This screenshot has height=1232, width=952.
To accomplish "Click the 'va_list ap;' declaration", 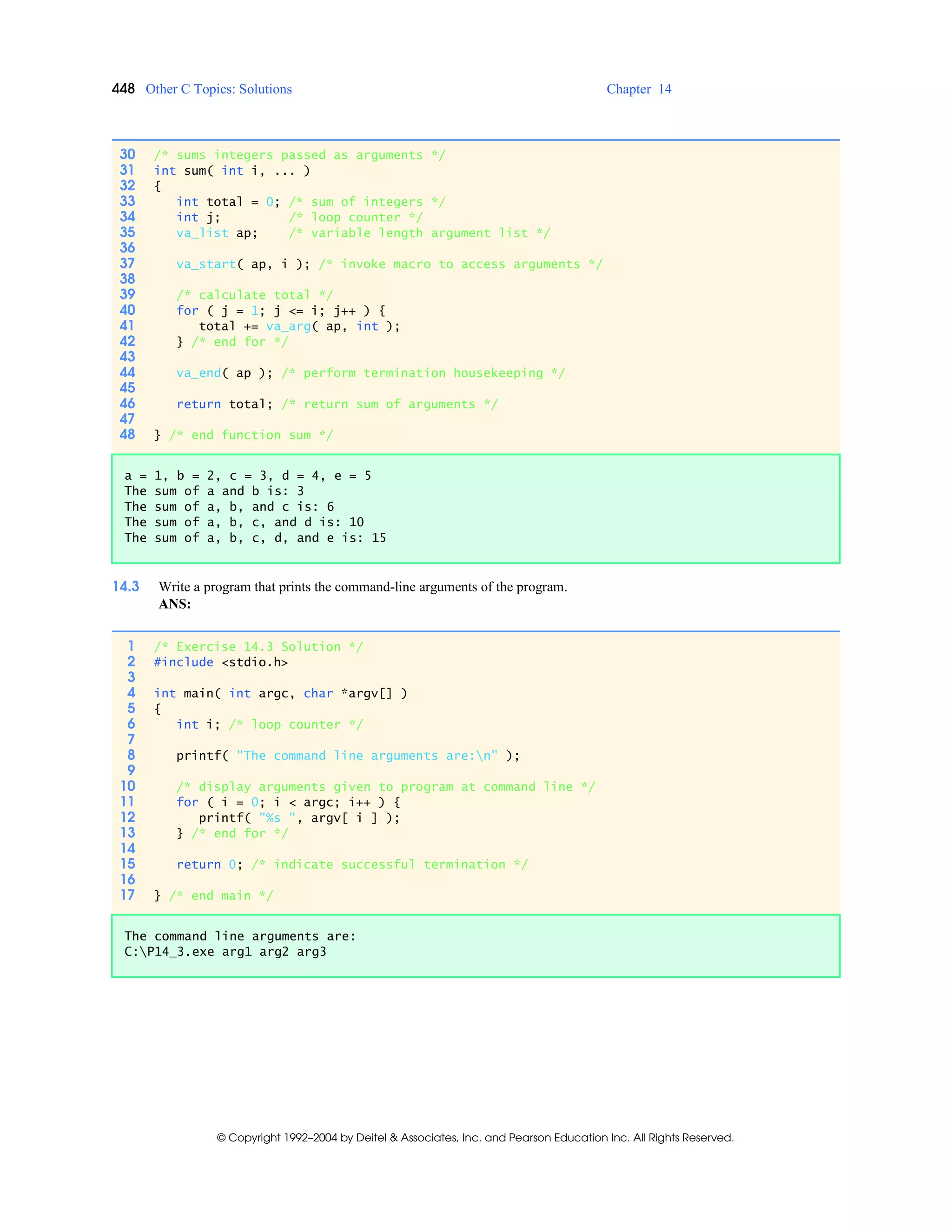I will pos(217,233).
